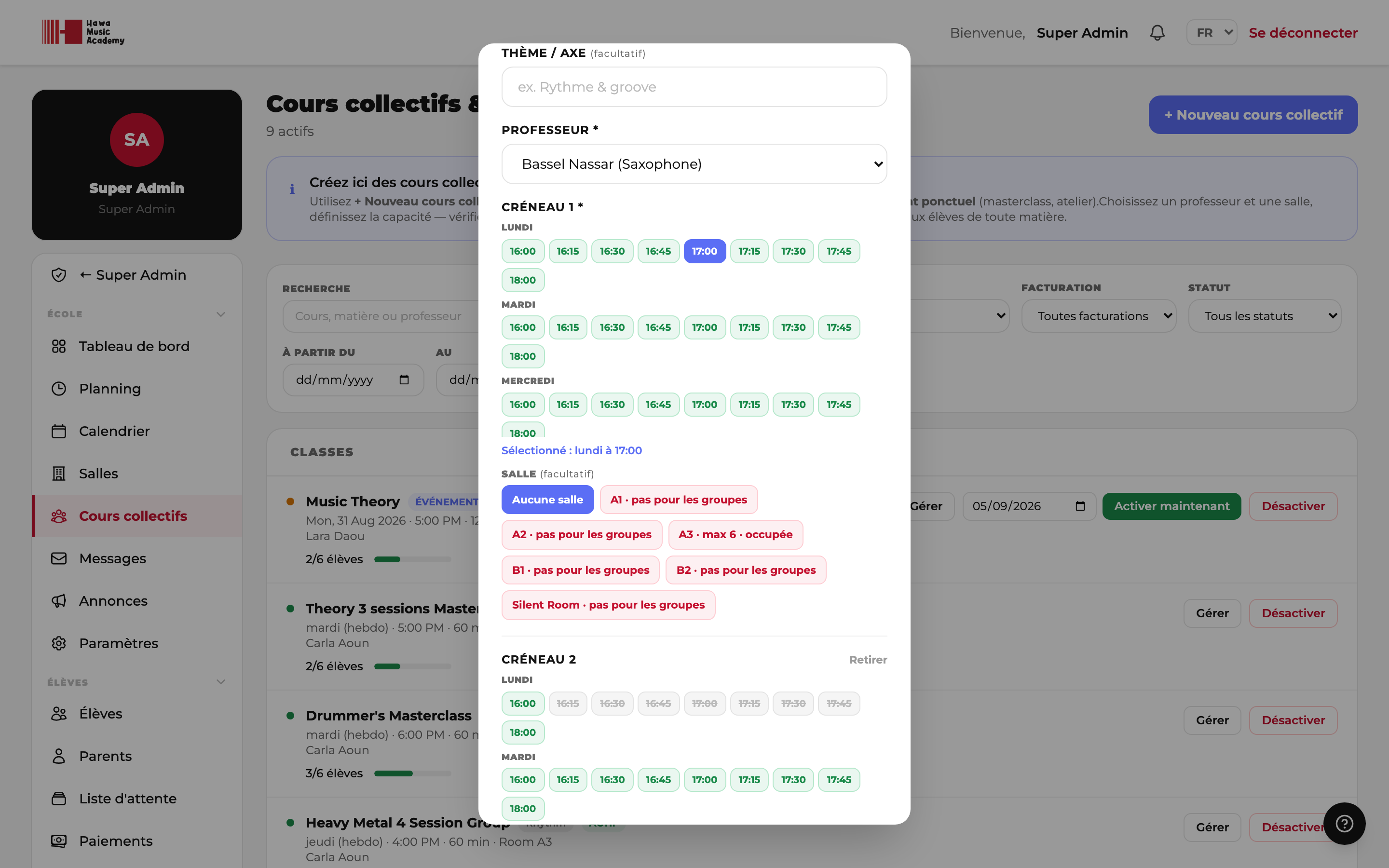Click the Drummer's Masterclass enrollment progress bar
The width and height of the screenshot is (1389, 868).
point(413,773)
